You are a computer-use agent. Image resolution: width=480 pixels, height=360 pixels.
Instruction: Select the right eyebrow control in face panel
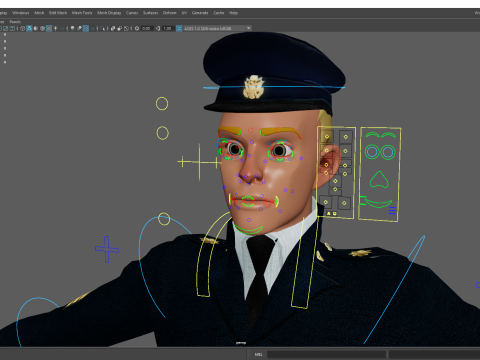(x=389, y=135)
